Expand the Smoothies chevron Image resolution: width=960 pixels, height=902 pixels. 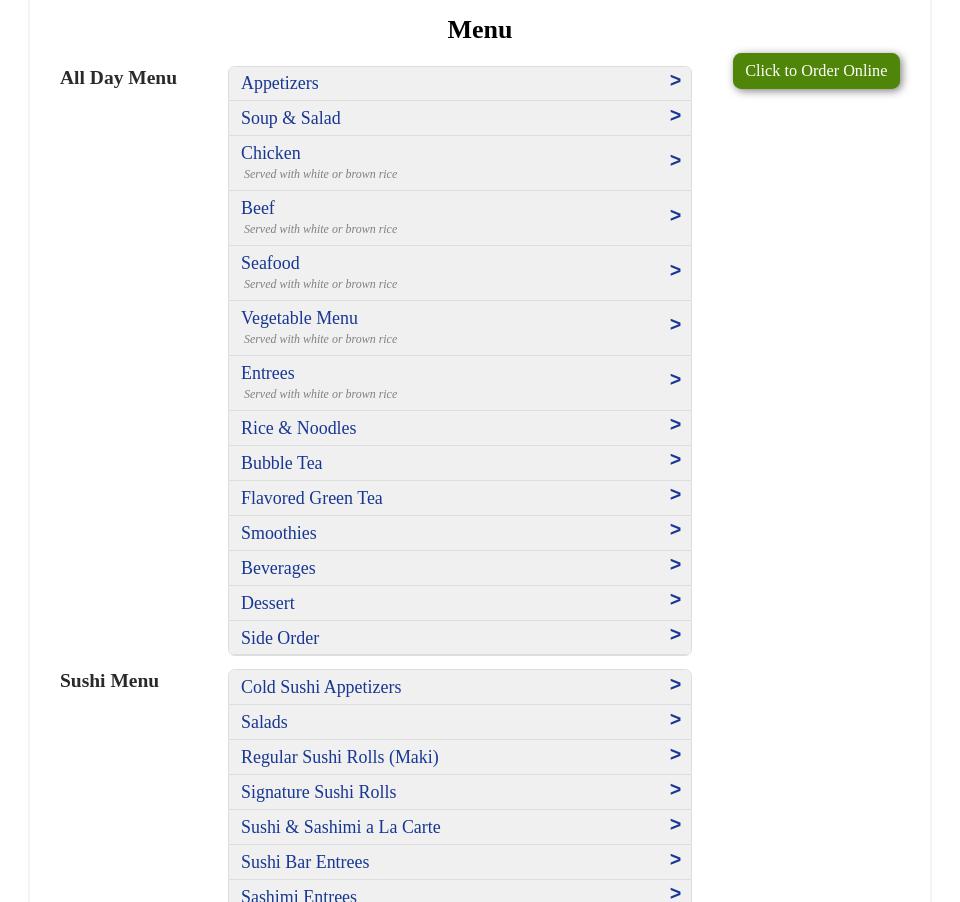[675, 530]
